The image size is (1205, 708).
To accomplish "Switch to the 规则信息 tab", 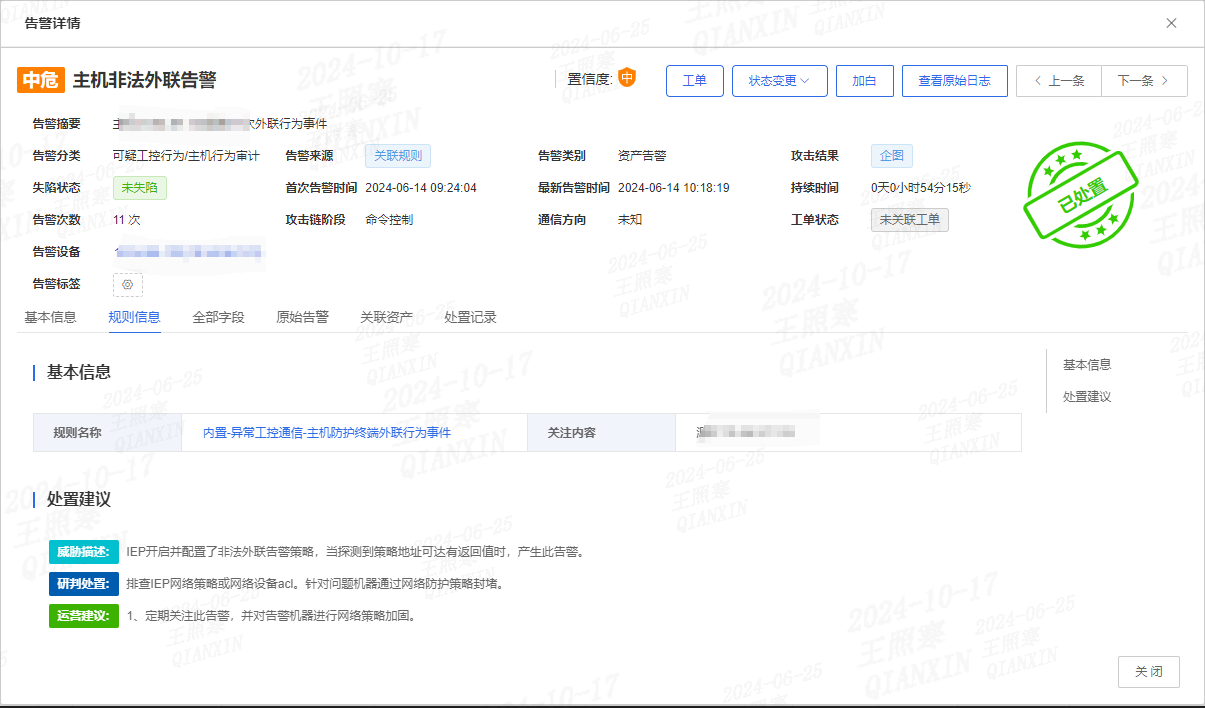I will point(134,317).
